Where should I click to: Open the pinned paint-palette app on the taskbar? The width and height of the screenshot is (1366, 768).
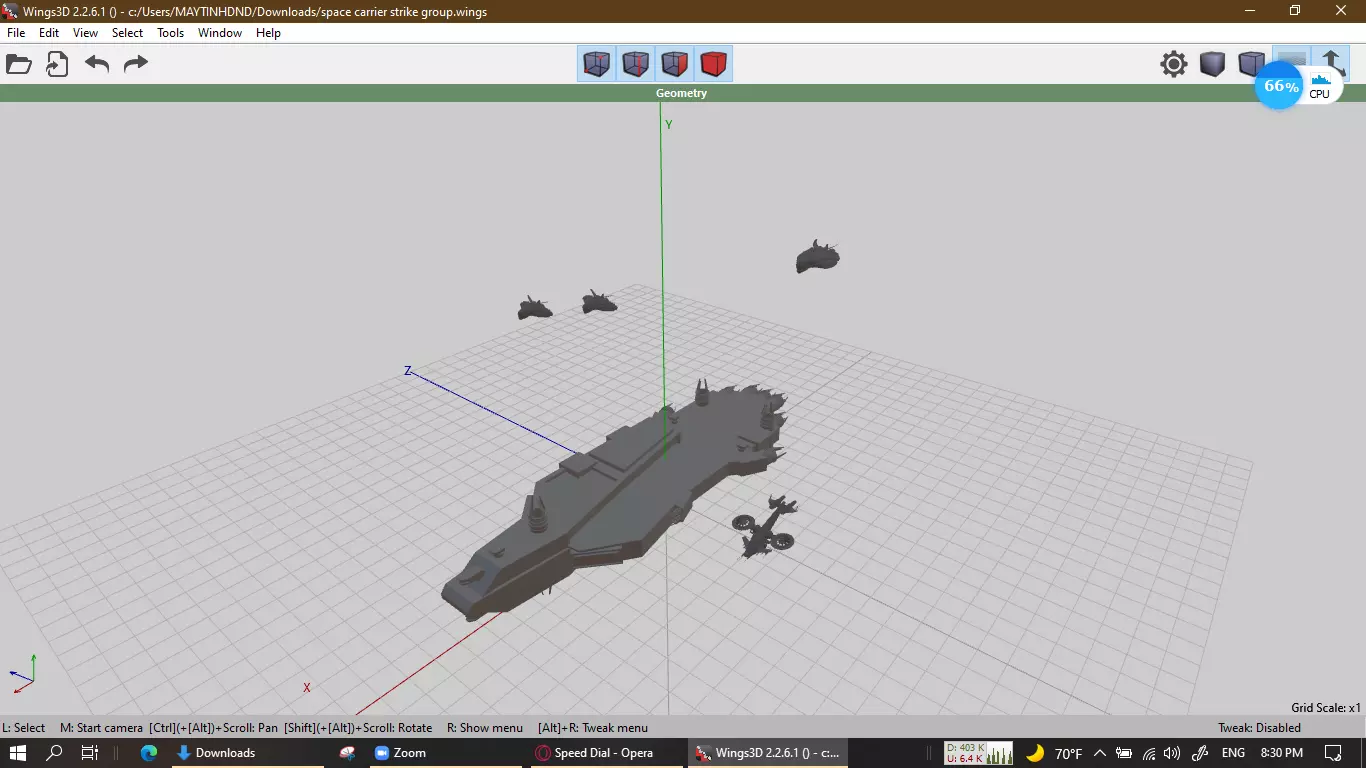[347, 753]
